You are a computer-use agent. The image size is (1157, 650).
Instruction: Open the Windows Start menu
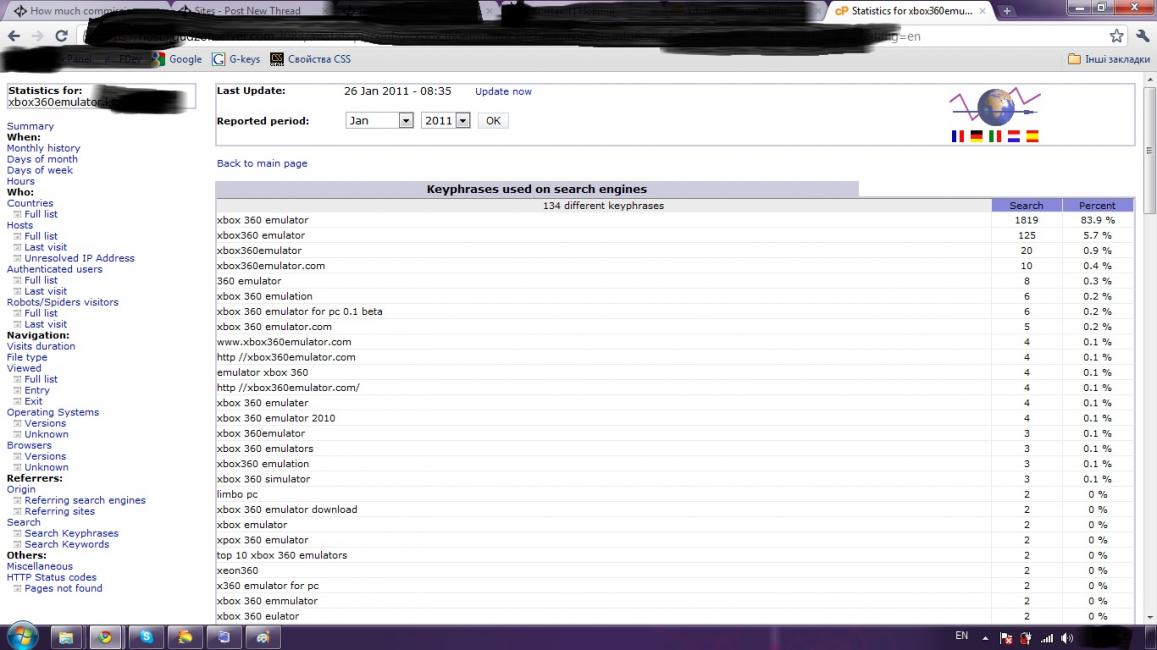(x=22, y=637)
